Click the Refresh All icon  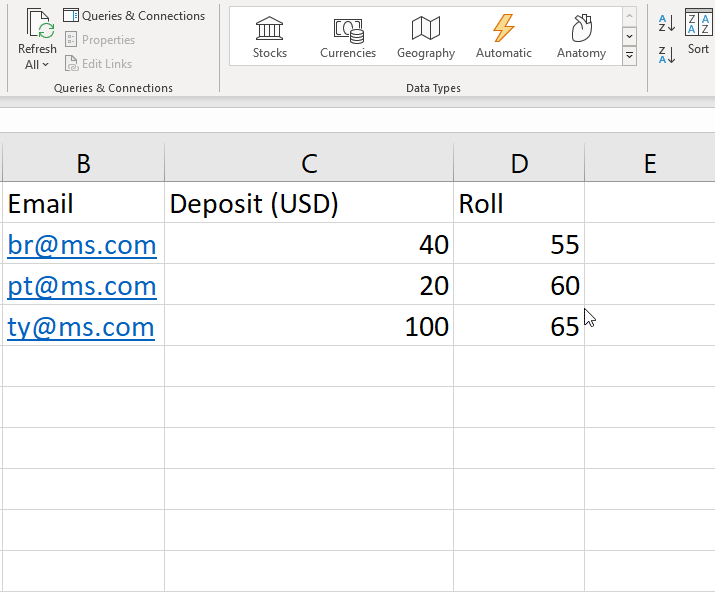(x=38, y=24)
